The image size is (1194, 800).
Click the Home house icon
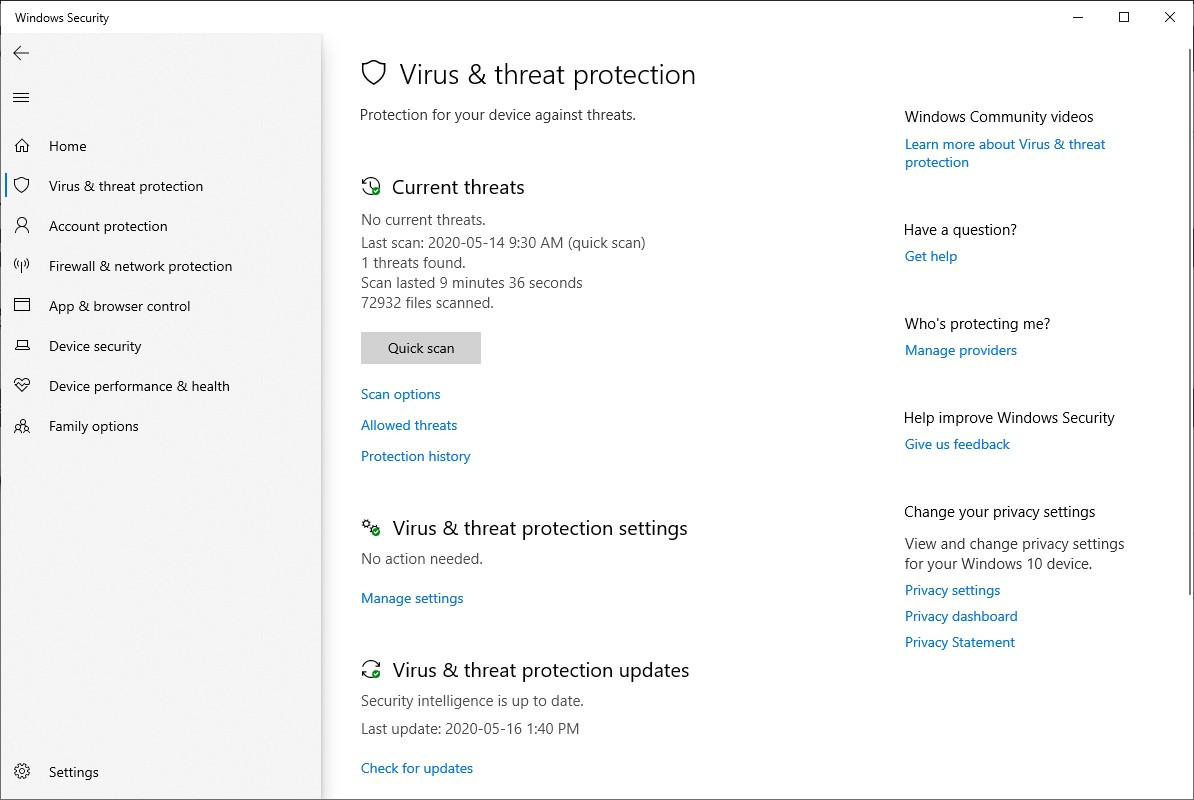[22, 145]
